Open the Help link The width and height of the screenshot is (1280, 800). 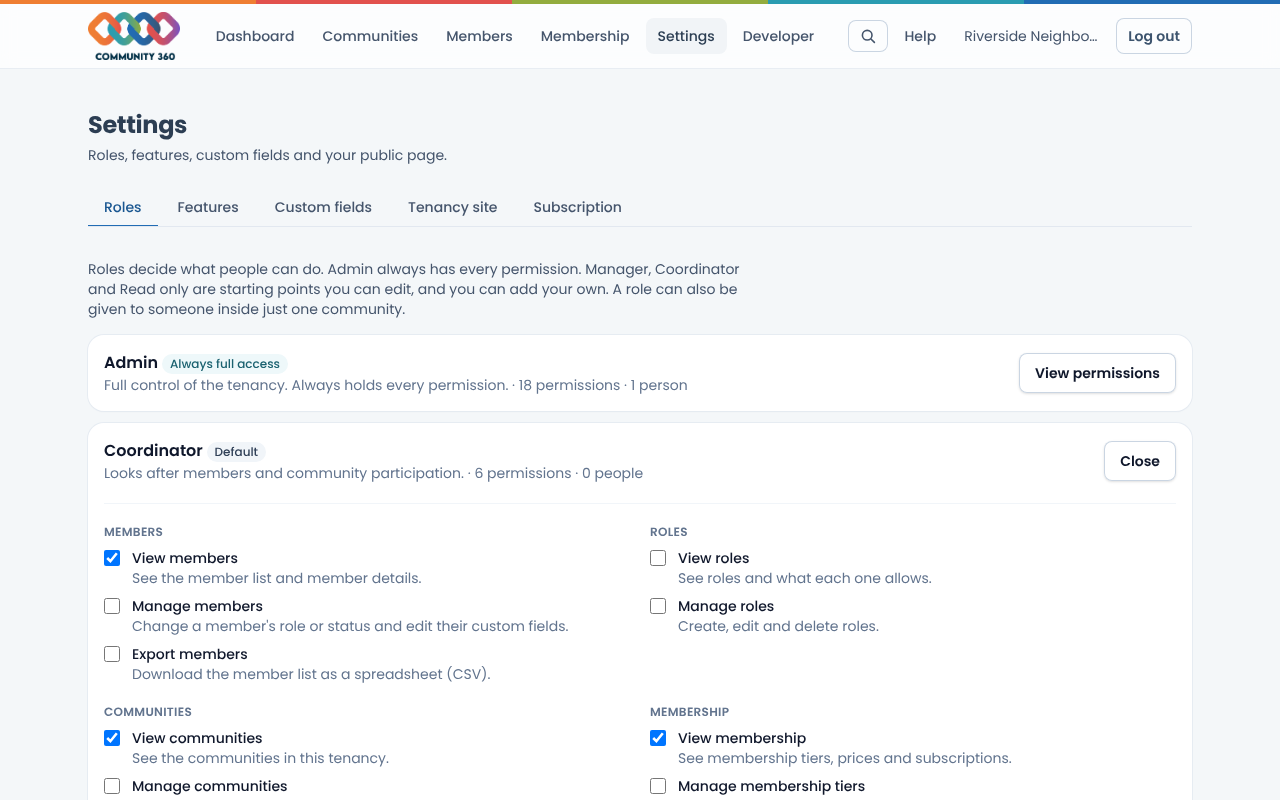[920, 36]
